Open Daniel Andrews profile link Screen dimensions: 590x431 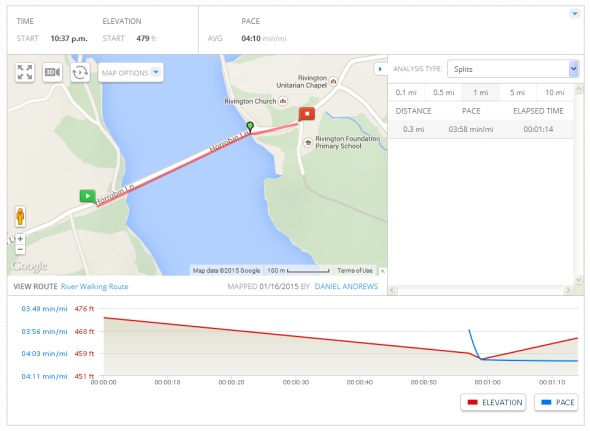click(346, 286)
